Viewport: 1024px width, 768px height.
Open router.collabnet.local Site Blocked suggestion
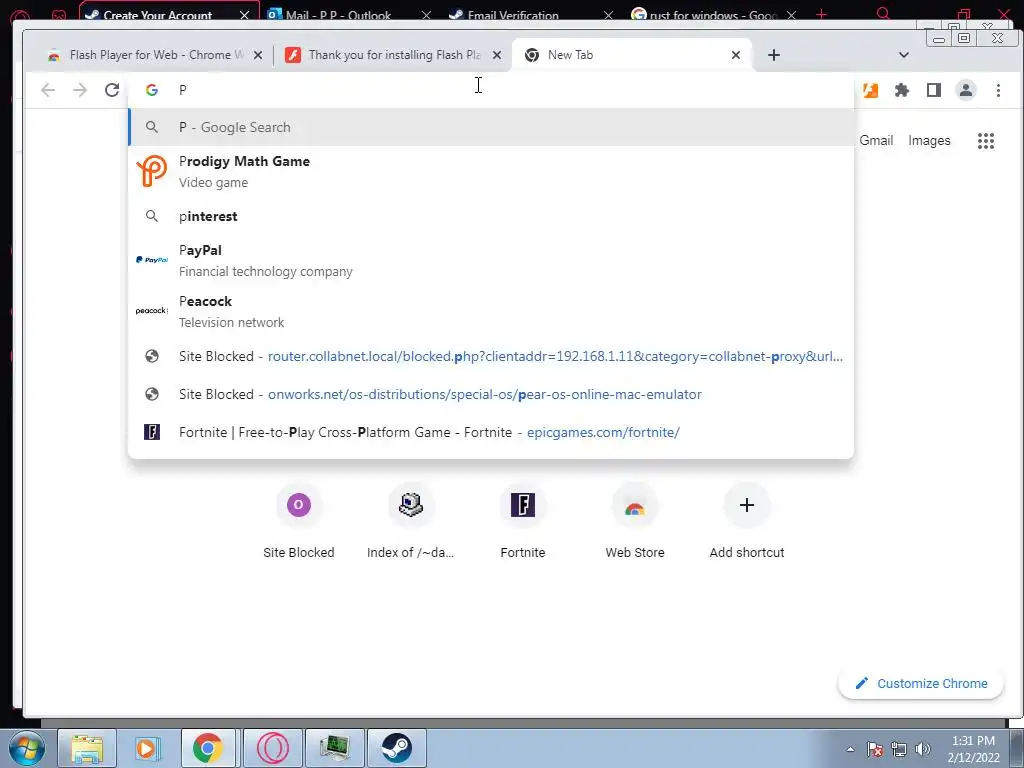point(491,357)
